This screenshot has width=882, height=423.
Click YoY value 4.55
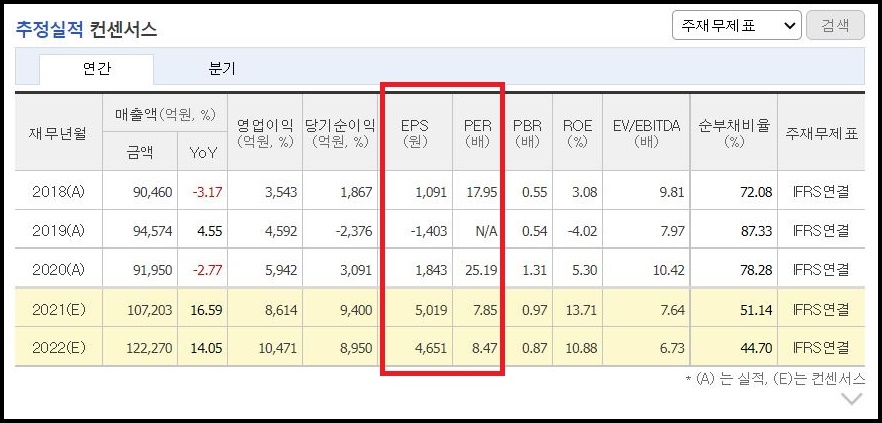click(210, 231)
